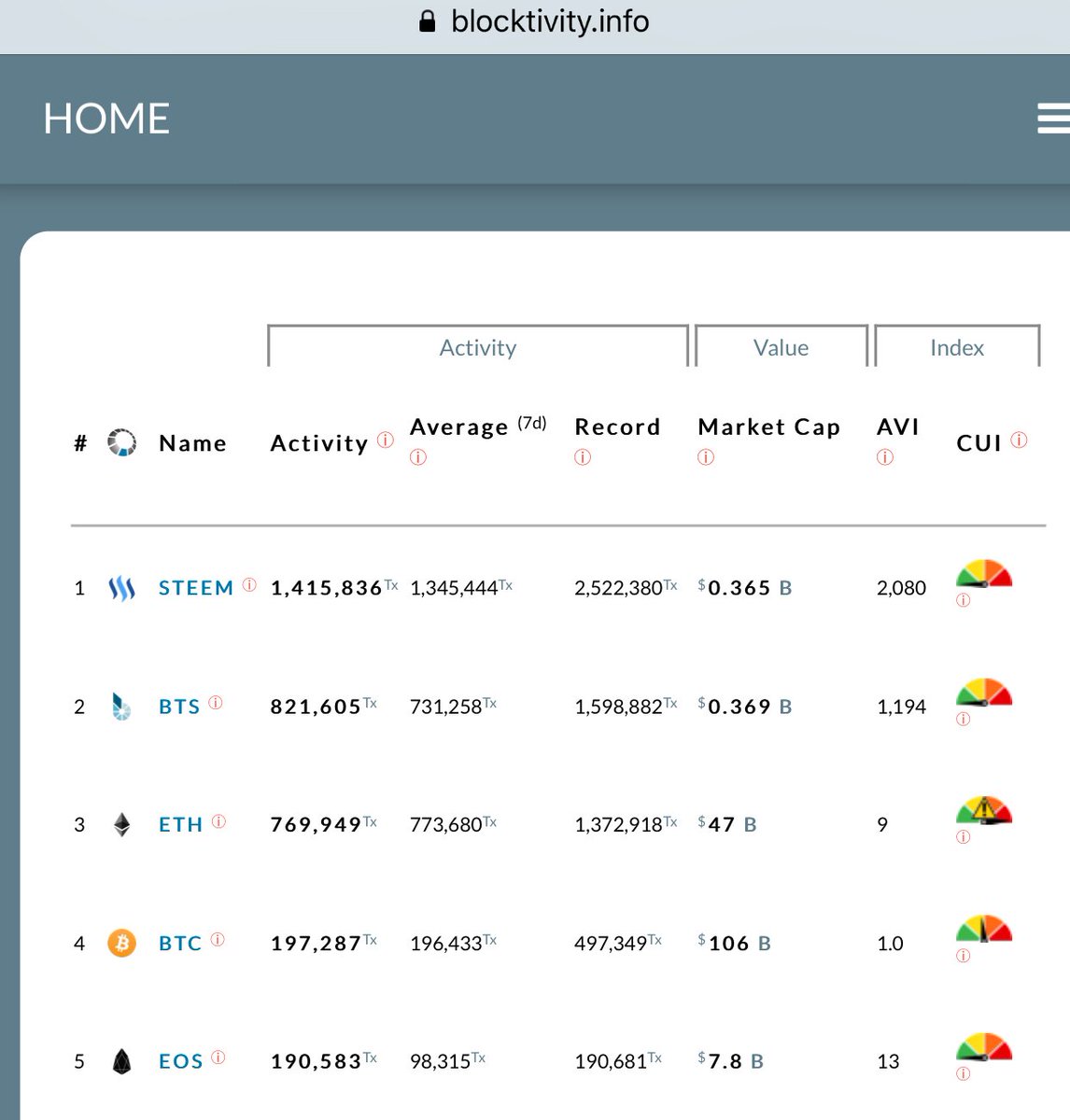Click the warning CUI gauge in ETH row
The image size is (1070, 1120).
[984, 810]
